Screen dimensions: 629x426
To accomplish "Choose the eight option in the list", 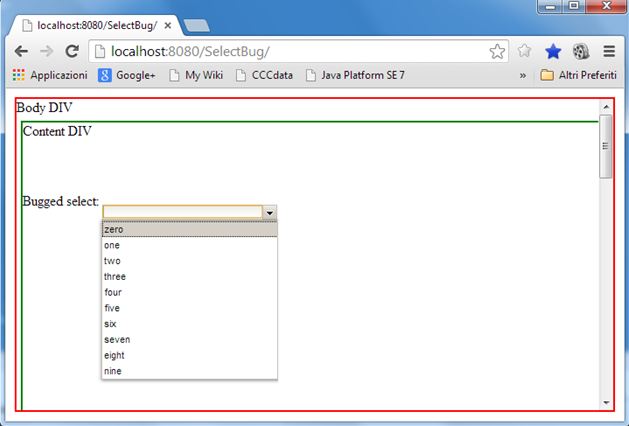I will click(x=189, y=355).
